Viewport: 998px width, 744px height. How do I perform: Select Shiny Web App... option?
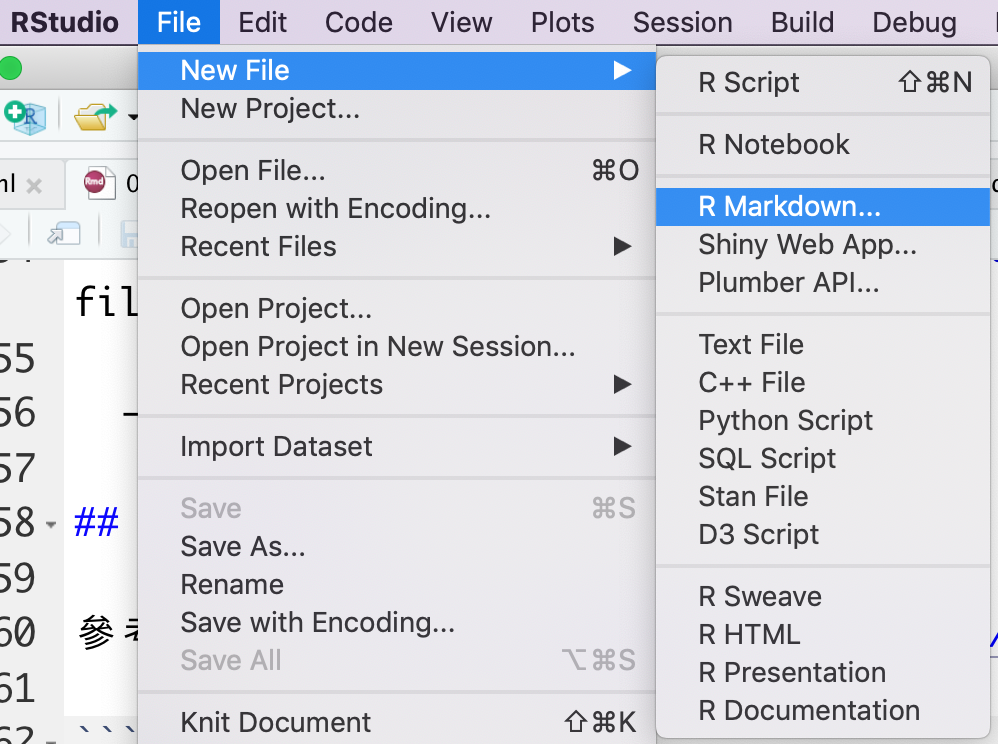pyautogui.click(x=807, y=244)
